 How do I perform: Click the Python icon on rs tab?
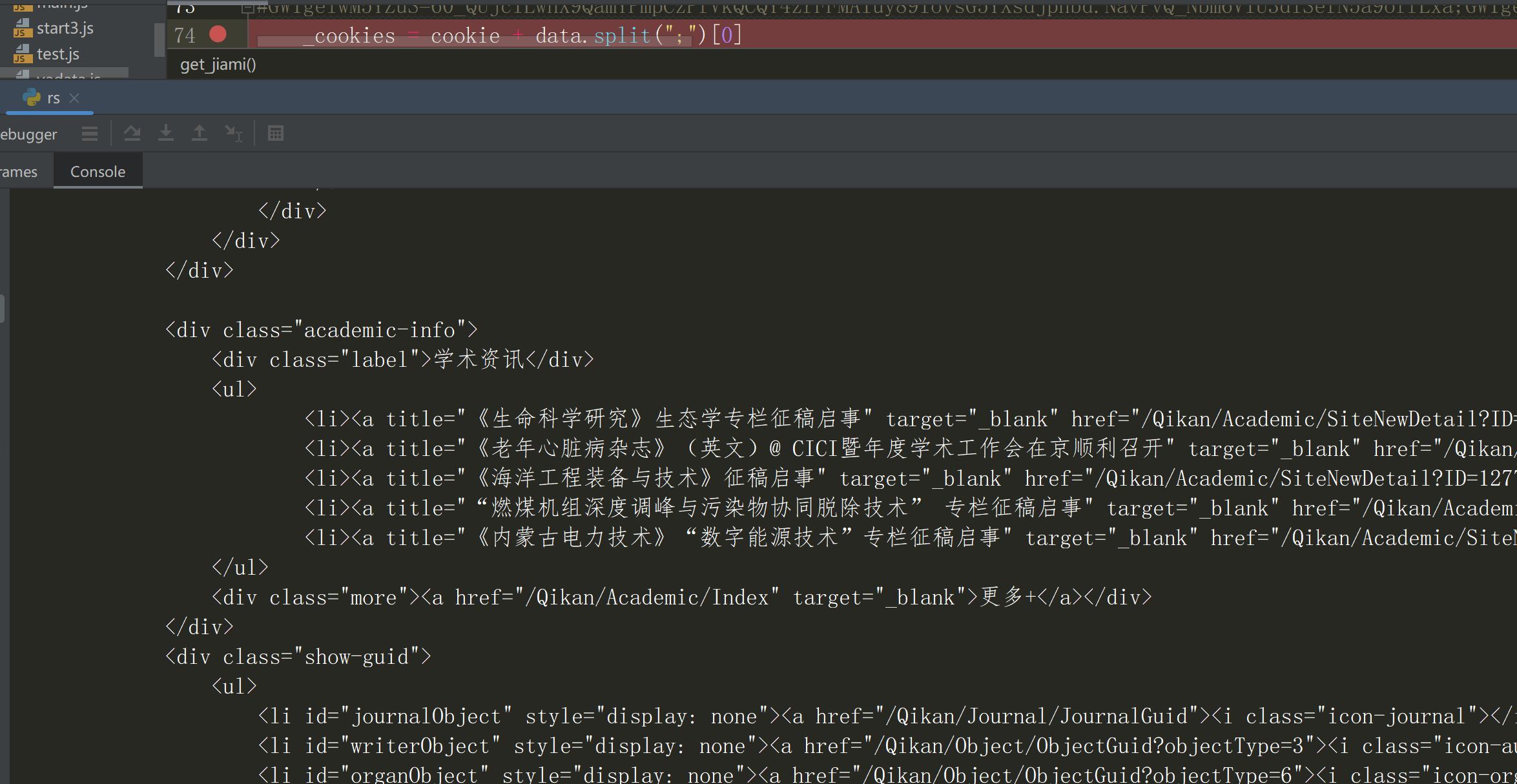(31, 98)
